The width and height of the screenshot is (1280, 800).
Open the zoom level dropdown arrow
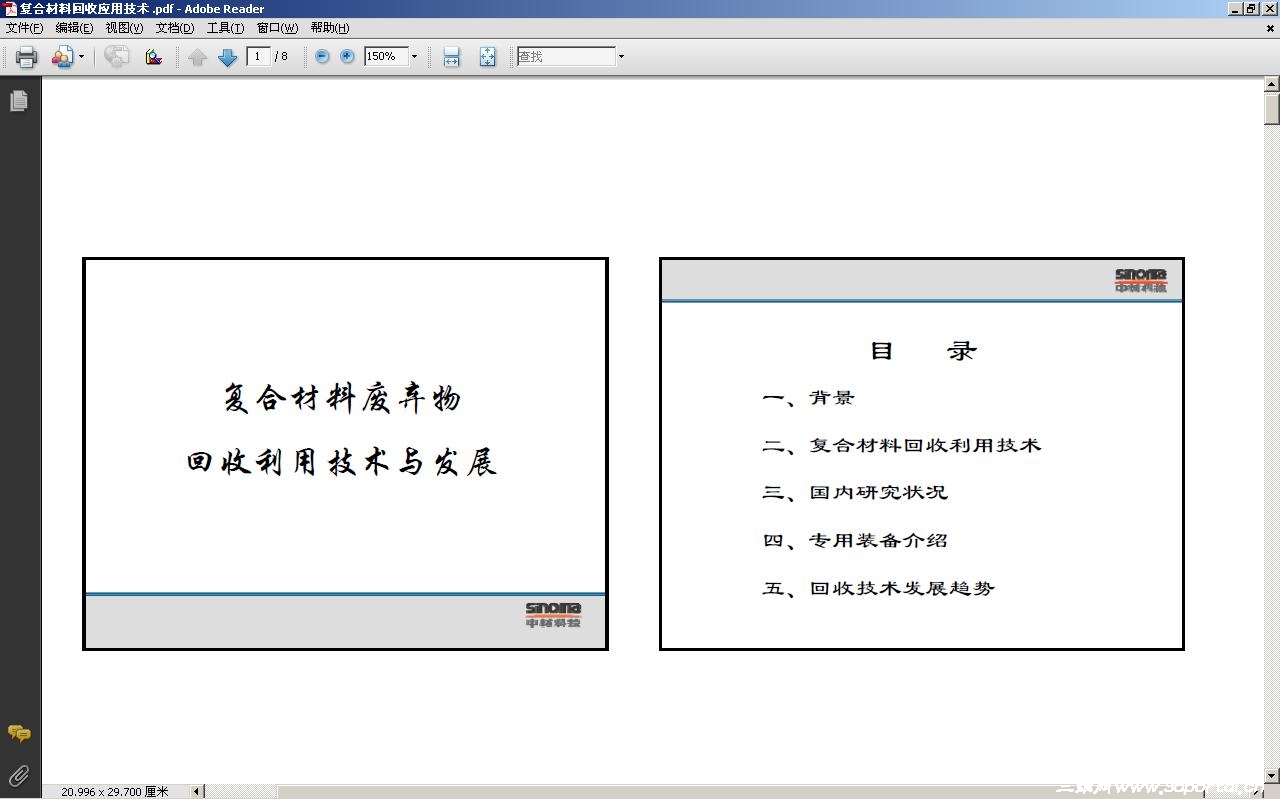click(415, 57)
